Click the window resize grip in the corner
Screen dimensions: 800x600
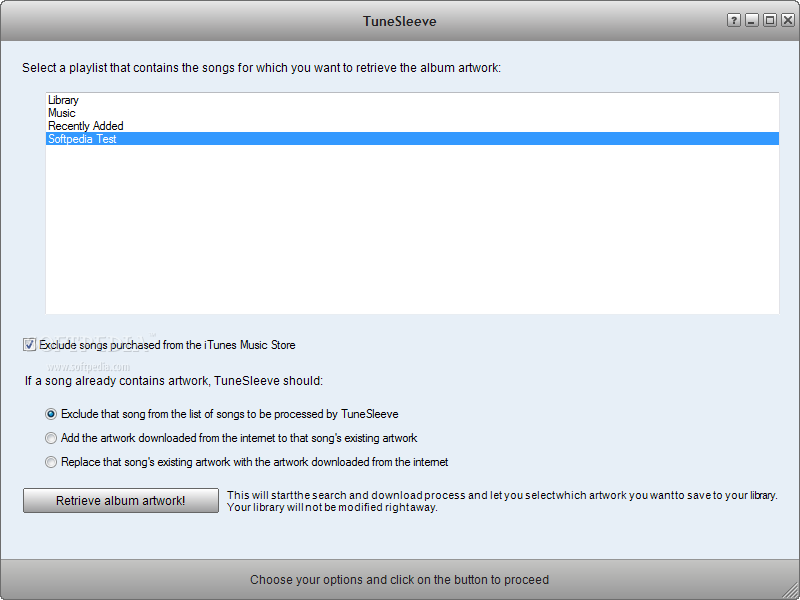790,591
